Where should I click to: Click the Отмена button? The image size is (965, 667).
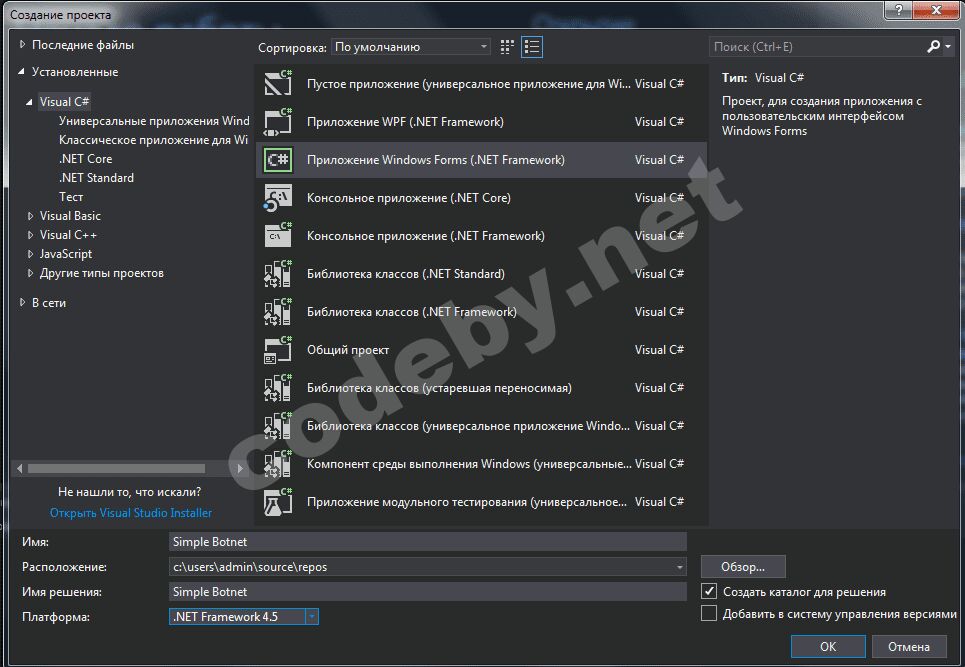908,647
